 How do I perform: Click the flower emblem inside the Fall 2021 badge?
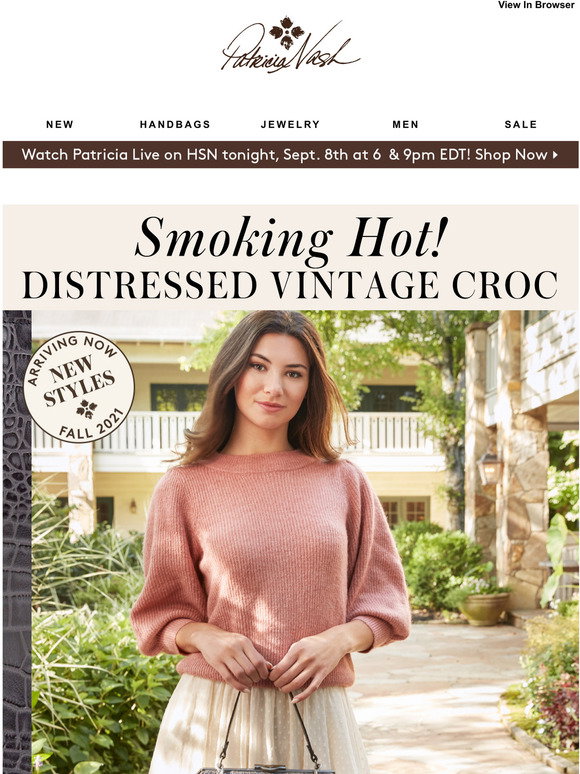tap(86, 409)
